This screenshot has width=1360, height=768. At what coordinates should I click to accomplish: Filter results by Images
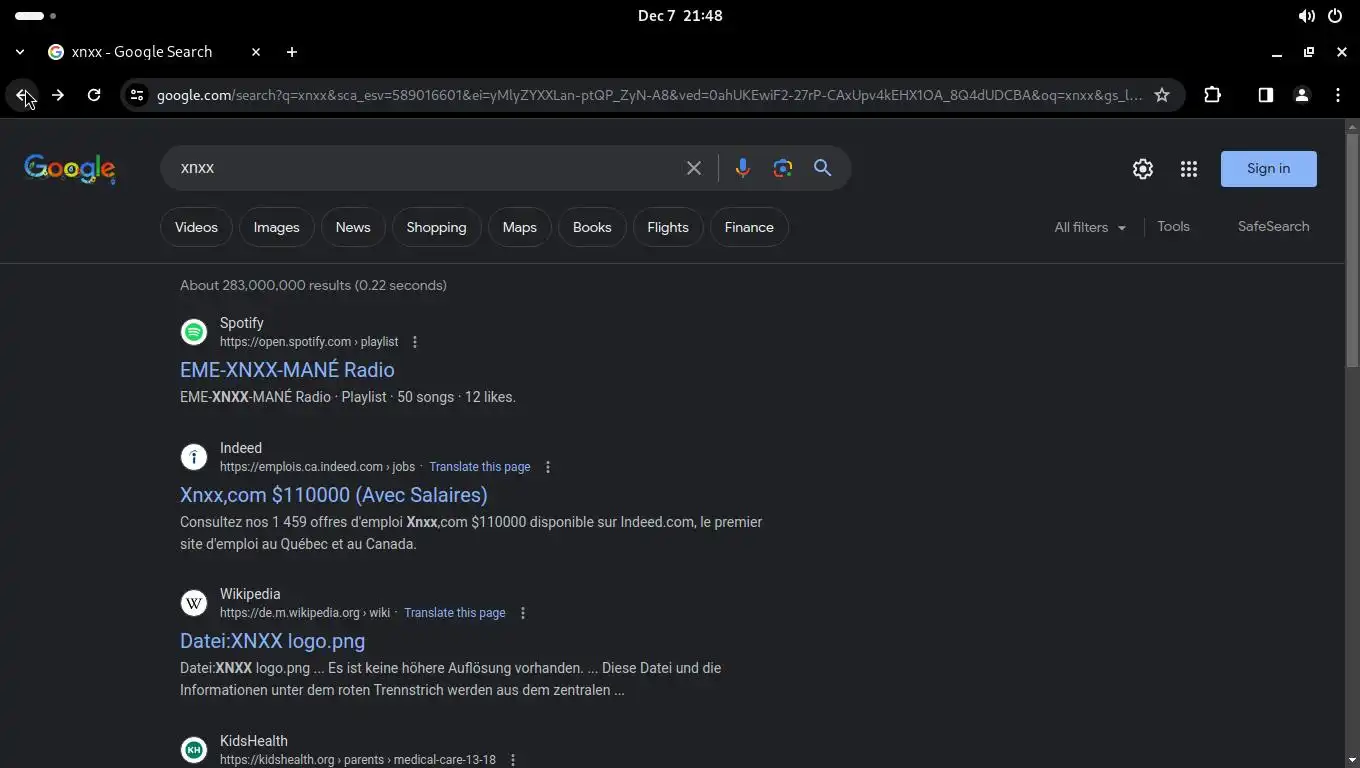276,227
